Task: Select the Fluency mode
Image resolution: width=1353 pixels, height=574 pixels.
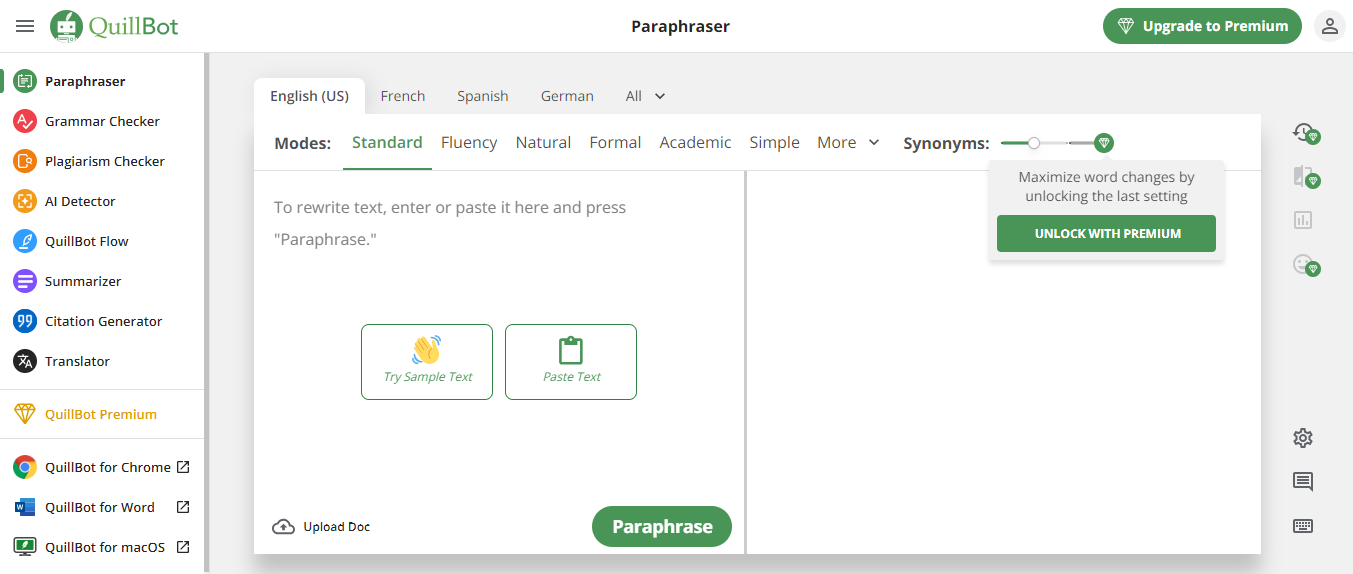Action: pos(469,143)
